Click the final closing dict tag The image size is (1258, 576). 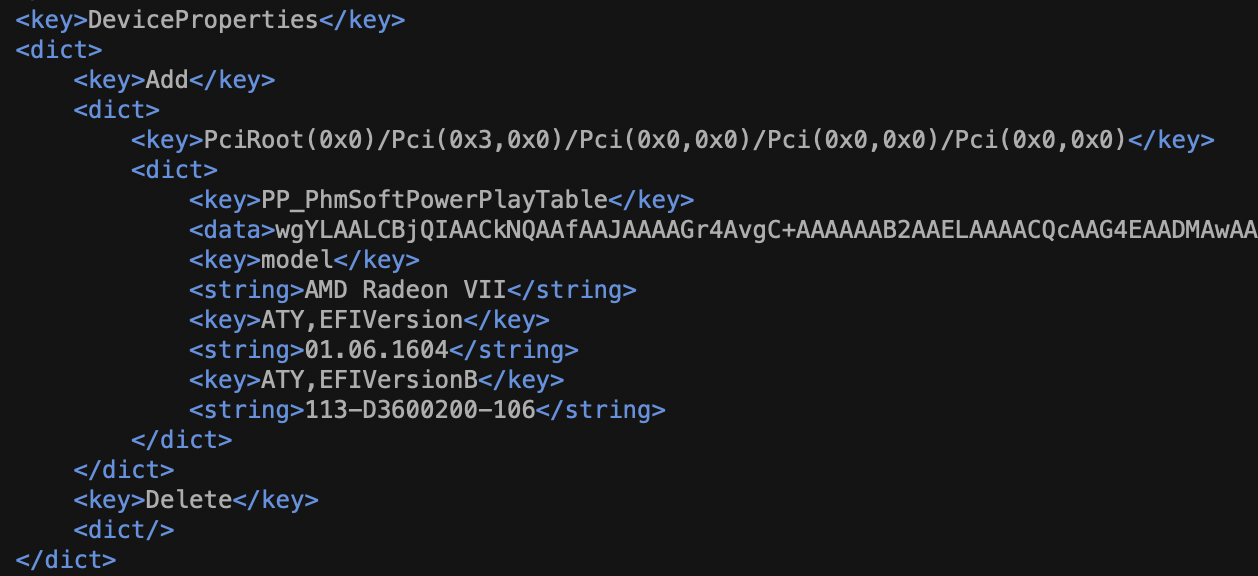(66, 560)
